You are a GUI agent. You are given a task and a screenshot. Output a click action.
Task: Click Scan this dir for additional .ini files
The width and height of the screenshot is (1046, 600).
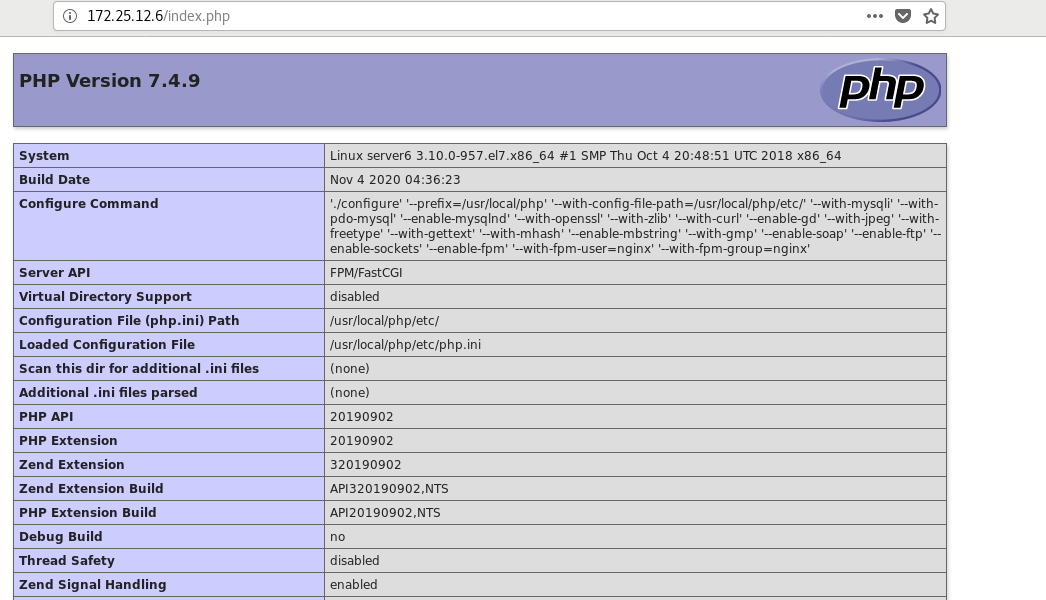(139, 368)
